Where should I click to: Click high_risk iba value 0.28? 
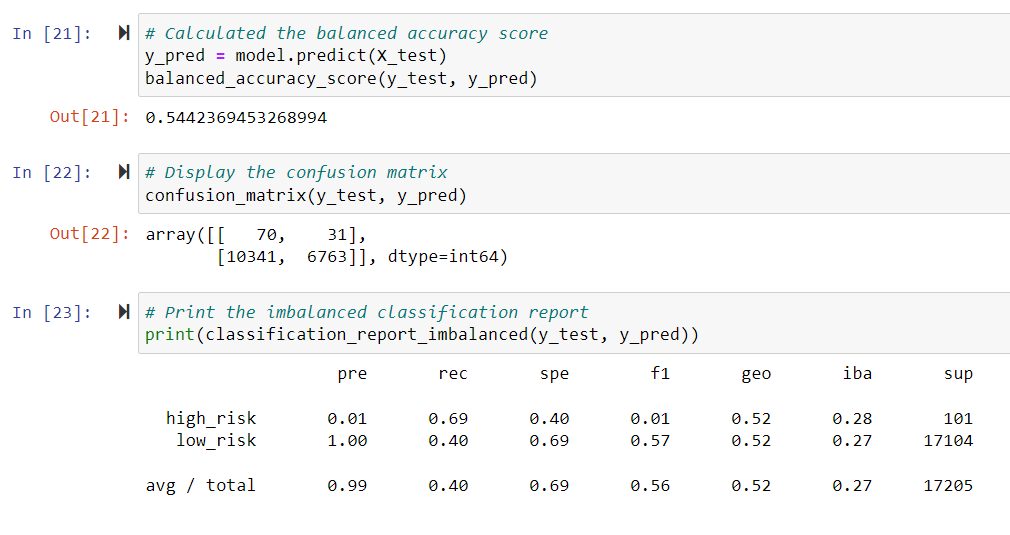852,419
